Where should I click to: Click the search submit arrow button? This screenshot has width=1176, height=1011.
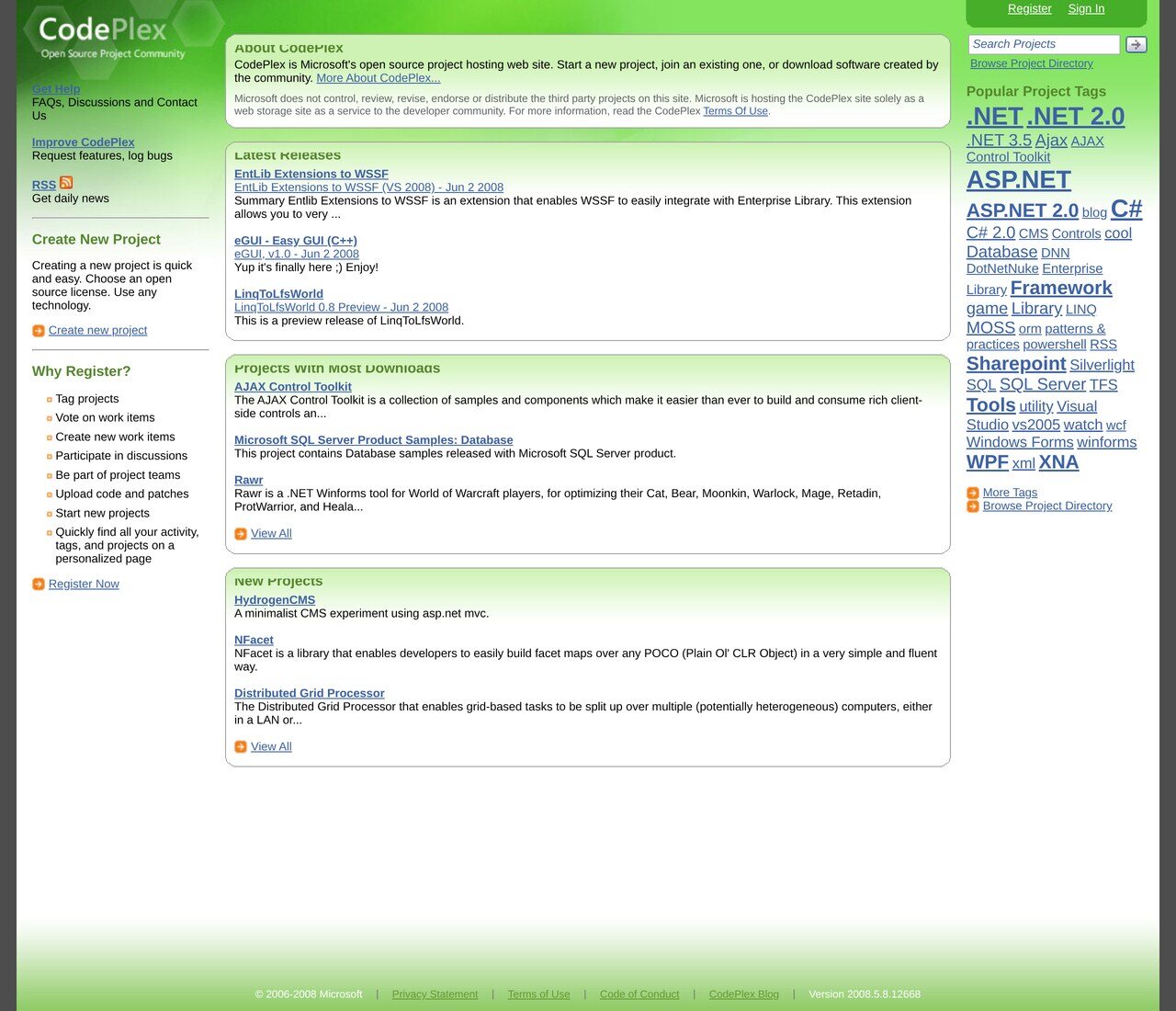tap(1136, 44)
